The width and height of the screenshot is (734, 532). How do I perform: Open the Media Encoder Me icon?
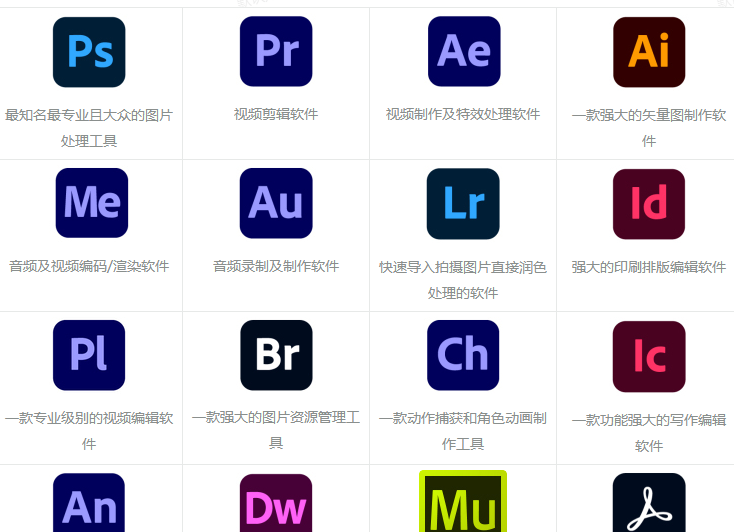tap(91, 203)
